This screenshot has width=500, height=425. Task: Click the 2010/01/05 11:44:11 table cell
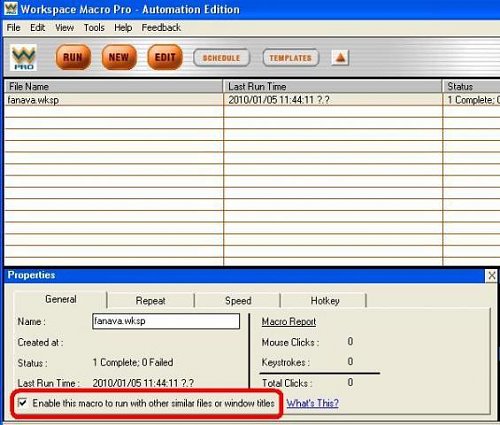[332, 100]
